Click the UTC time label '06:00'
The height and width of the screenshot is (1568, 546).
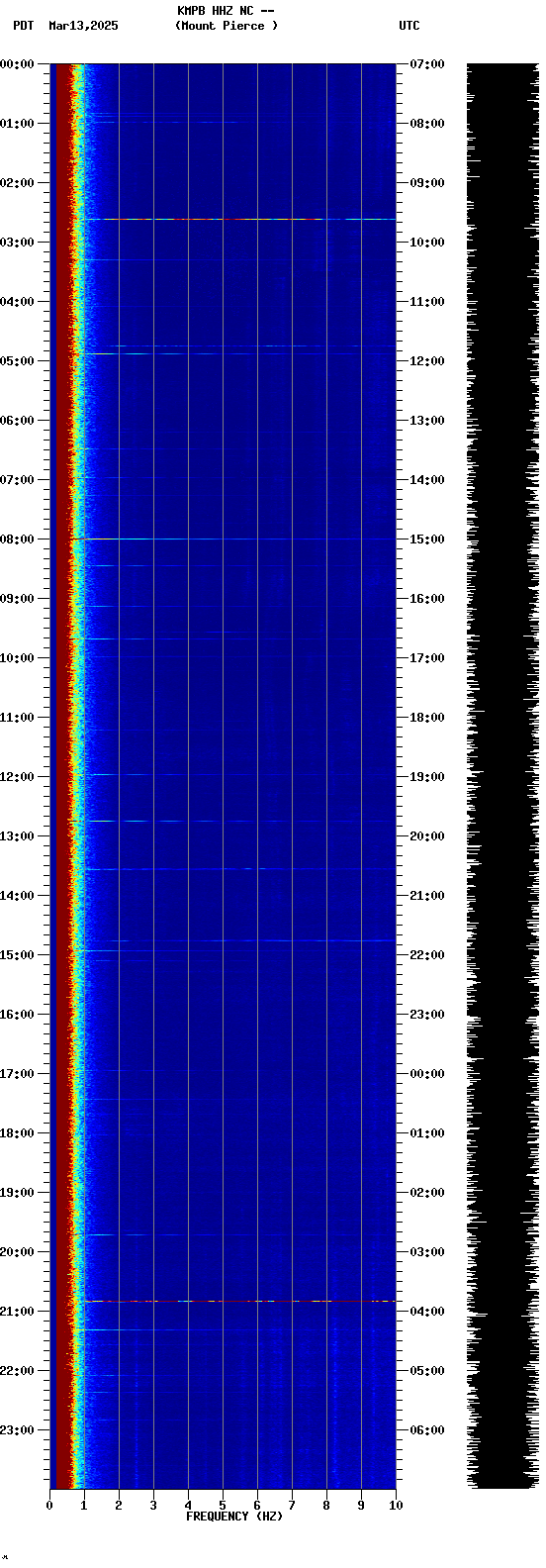(427, 1430)
